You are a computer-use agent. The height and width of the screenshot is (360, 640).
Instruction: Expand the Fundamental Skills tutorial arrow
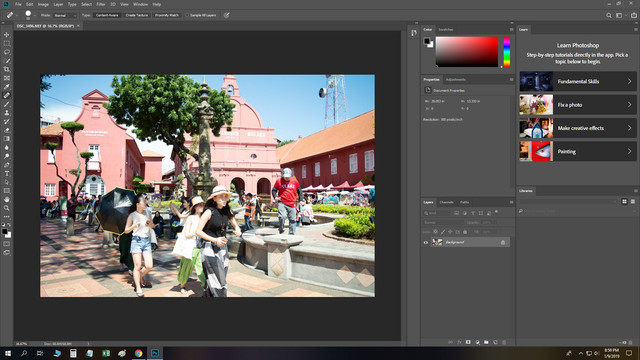coord(629,81)
